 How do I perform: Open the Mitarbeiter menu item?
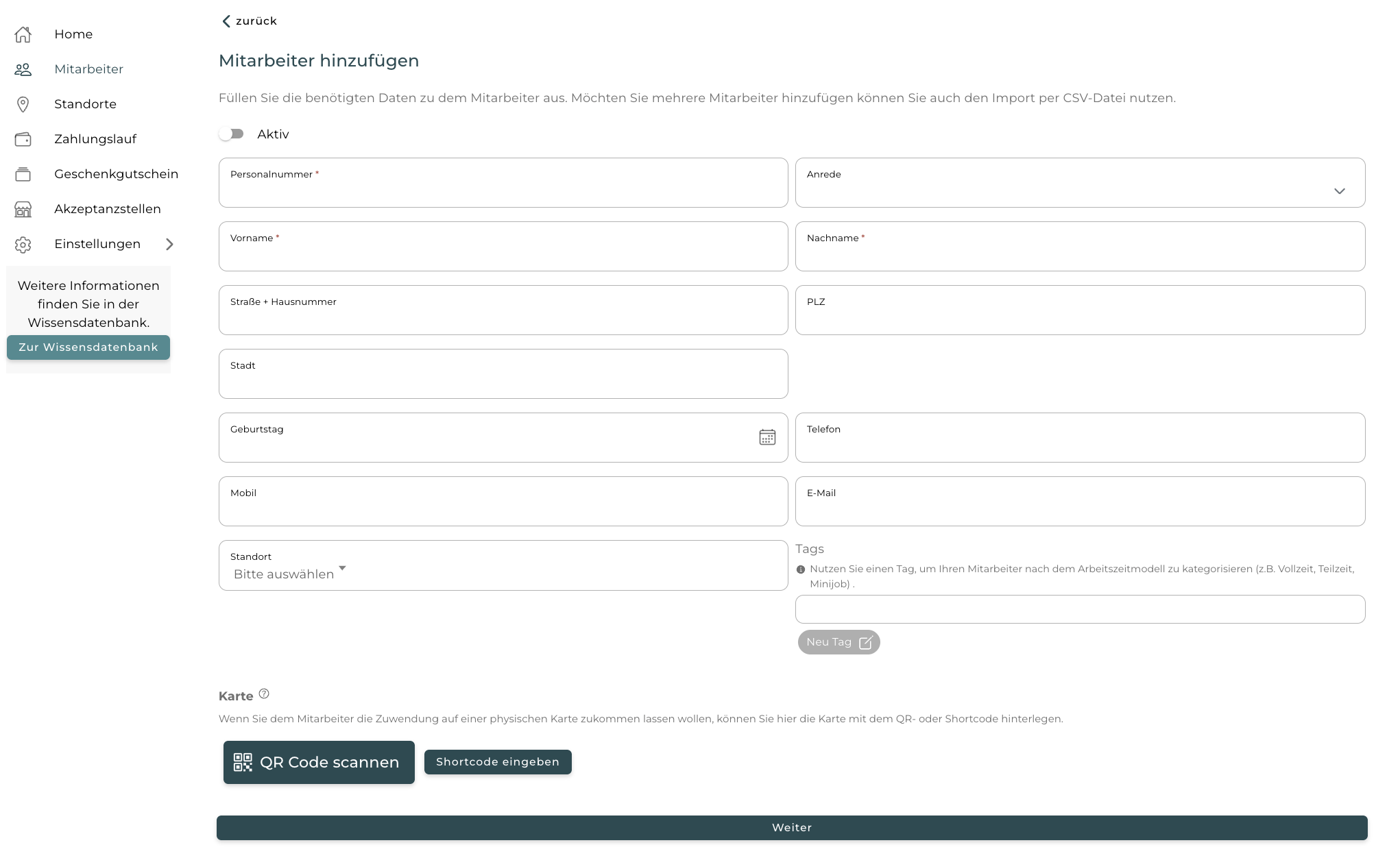88,69
